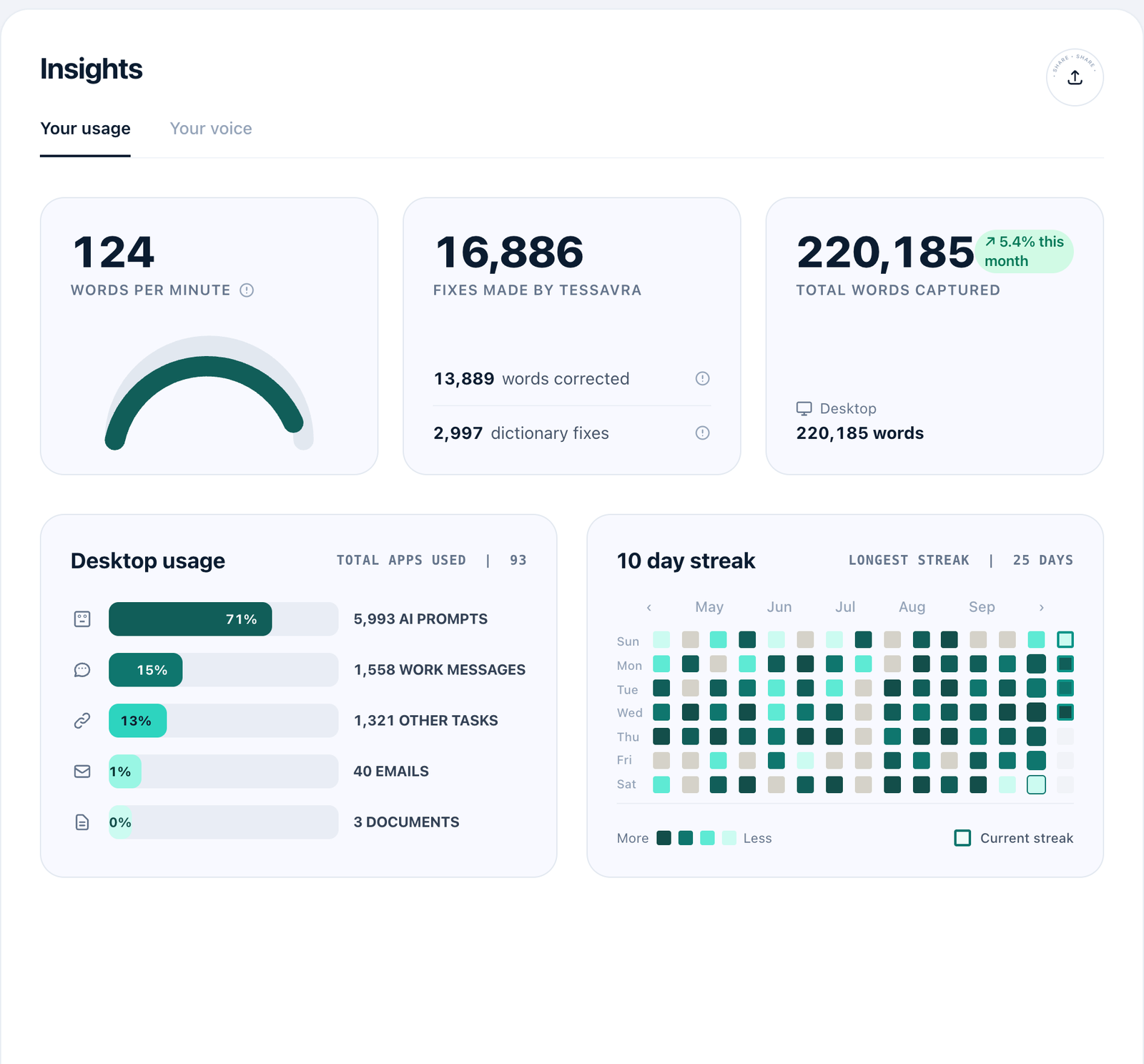Image resolution: width=1144 pixels, height=1064 pixels.
Task: Click the documents file icon
Action: click(x=82, y=822)
